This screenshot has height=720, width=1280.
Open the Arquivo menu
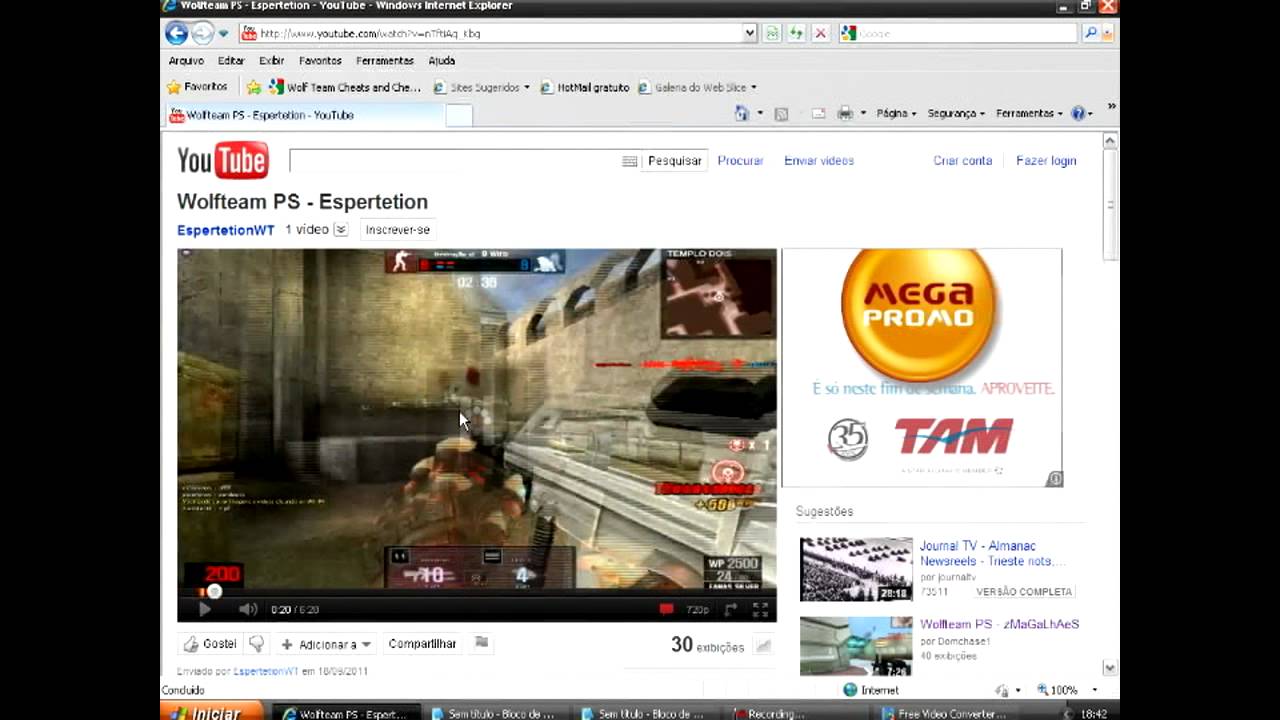[186, 61]
